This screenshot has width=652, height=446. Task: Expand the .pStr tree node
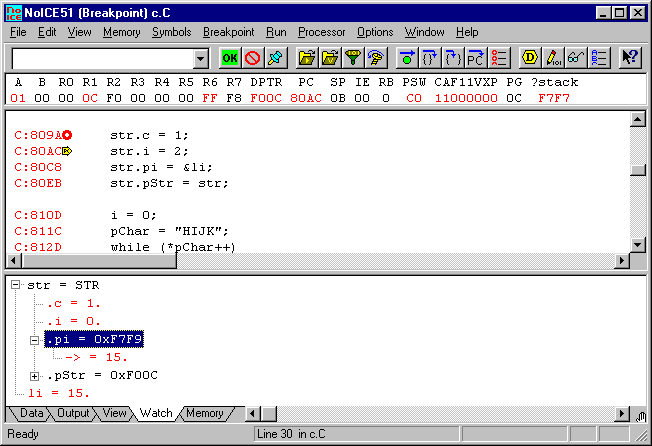35,377
